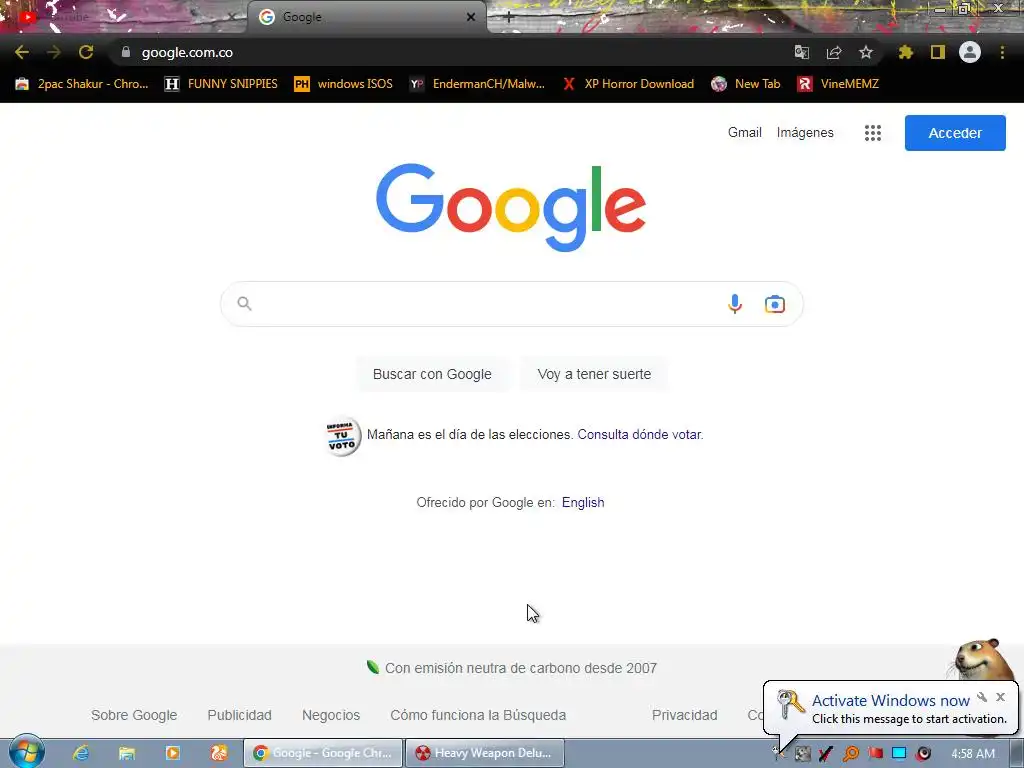Image resolution: width=1024 pixels, height=768 pixels.
Task: Open the Imágenes link
Action: (x=805, y=133)
